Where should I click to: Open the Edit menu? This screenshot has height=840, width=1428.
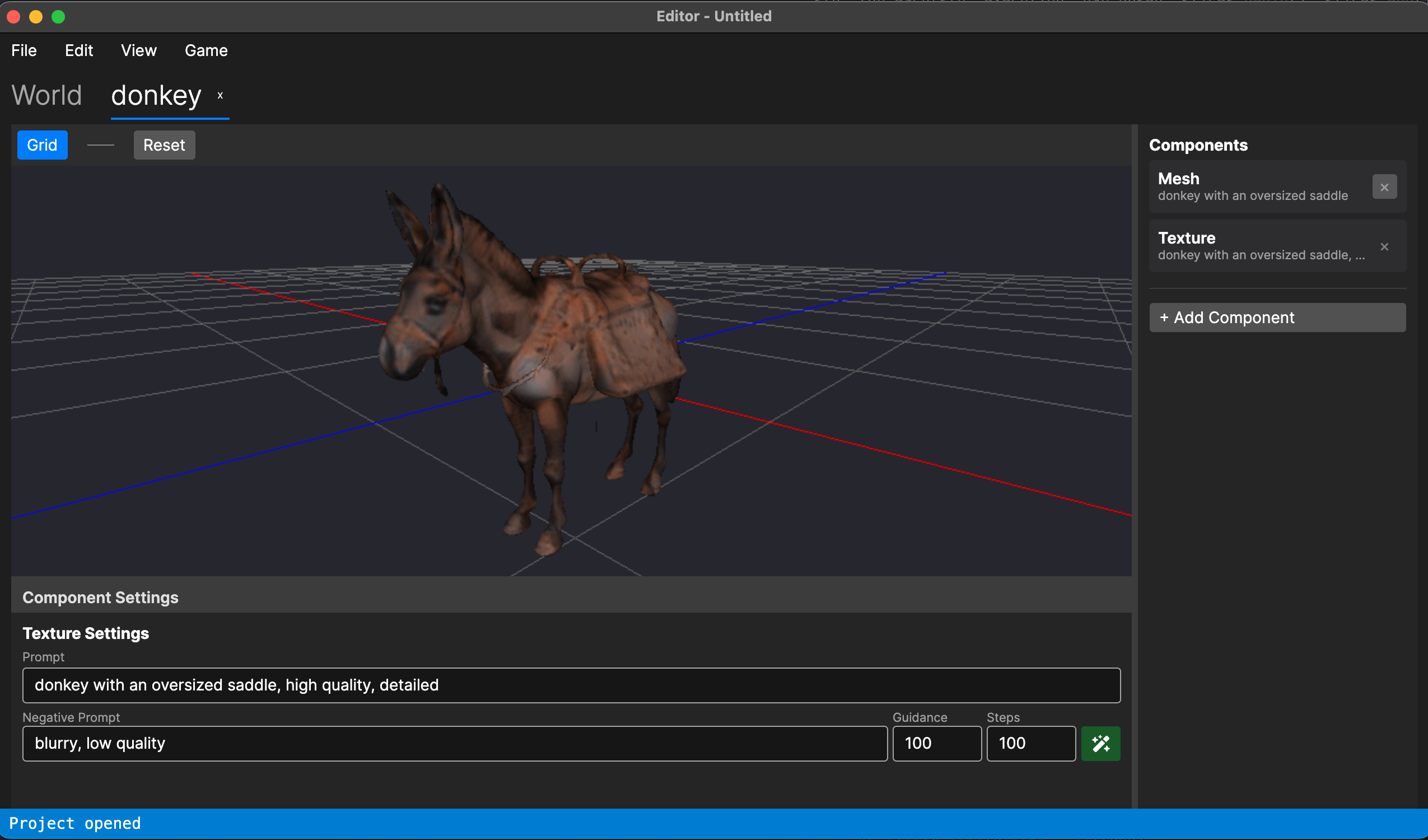point(79,50)
